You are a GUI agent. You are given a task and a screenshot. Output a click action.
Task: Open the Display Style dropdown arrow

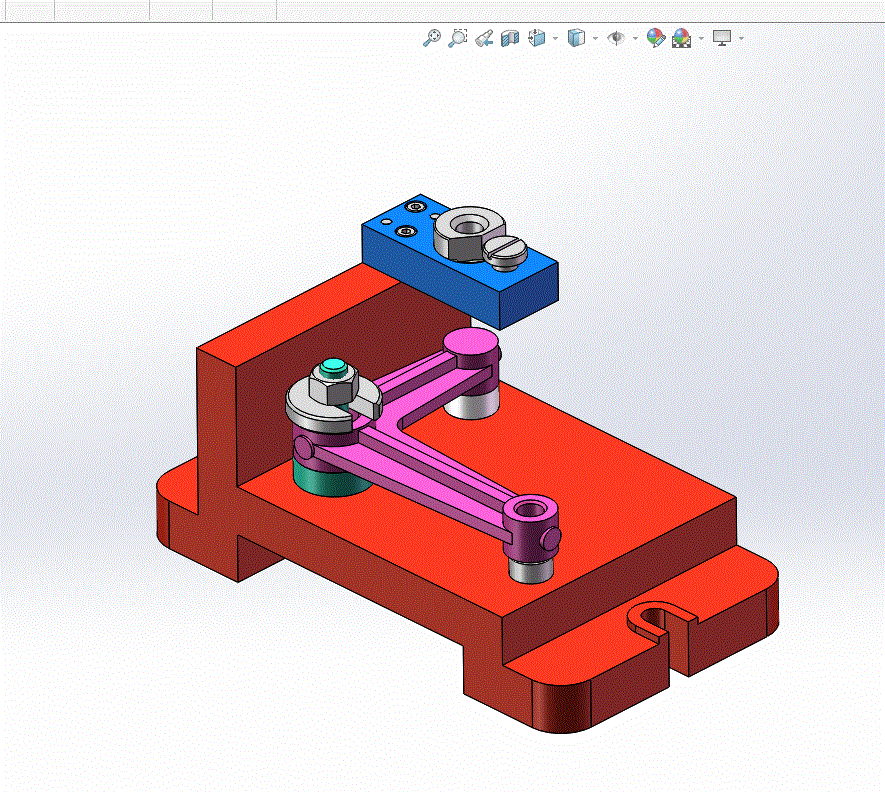(x=595, y=38)
